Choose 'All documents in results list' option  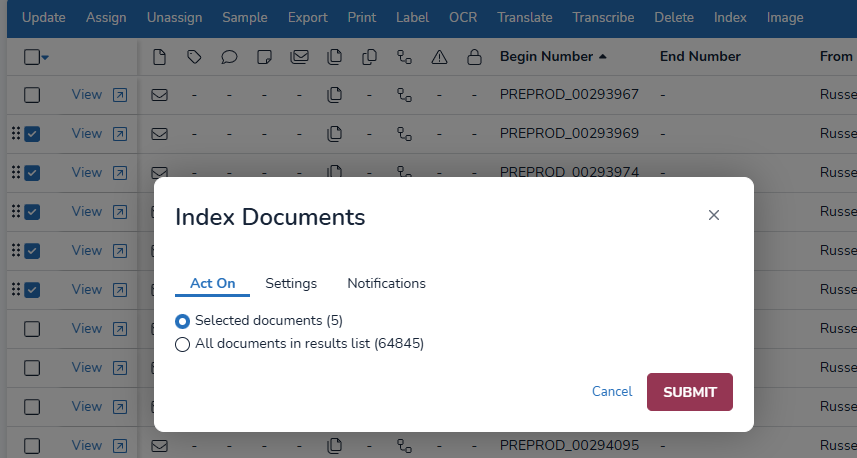click(x=182, y=345)
